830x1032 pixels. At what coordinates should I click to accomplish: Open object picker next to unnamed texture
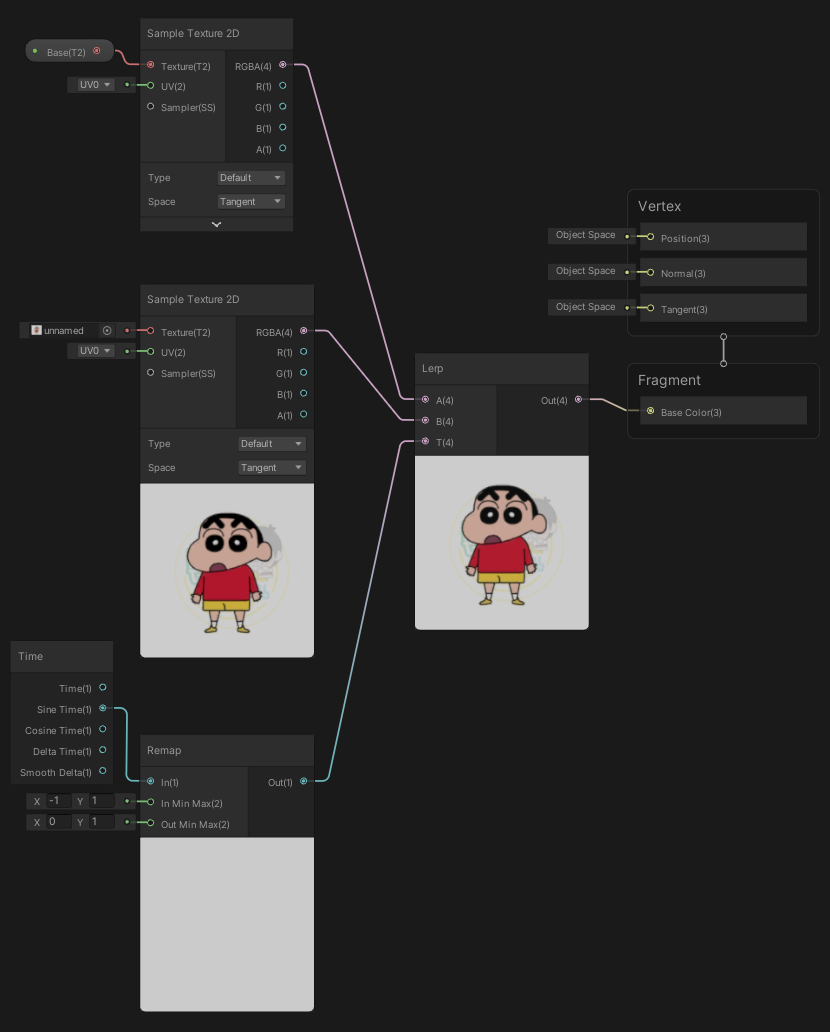pyautogui.click(x=107, y=330)
